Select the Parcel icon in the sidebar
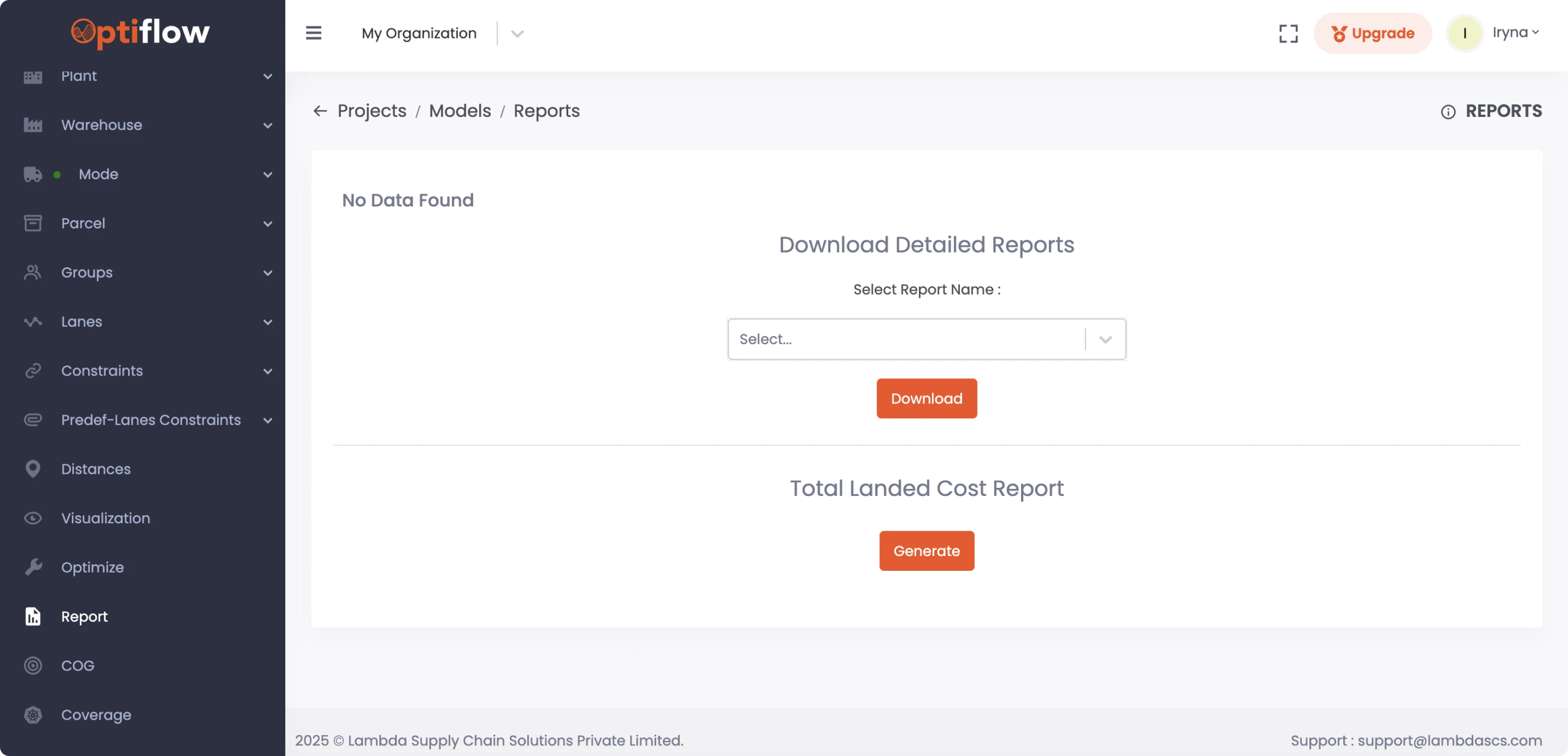Image resolution: width=1568 pixels, height=756 pixels. tap(33, 223)
